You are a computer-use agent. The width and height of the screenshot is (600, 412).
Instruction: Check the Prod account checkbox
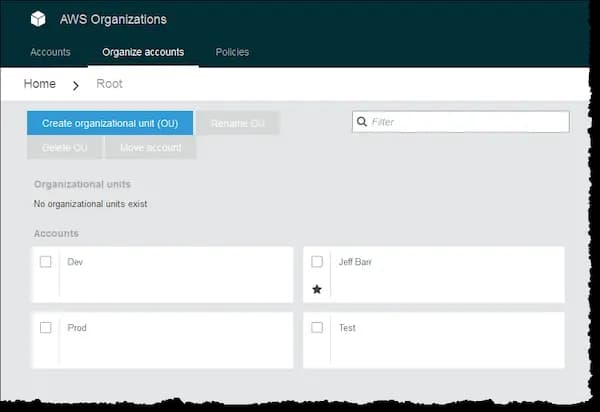click(46, 327)
